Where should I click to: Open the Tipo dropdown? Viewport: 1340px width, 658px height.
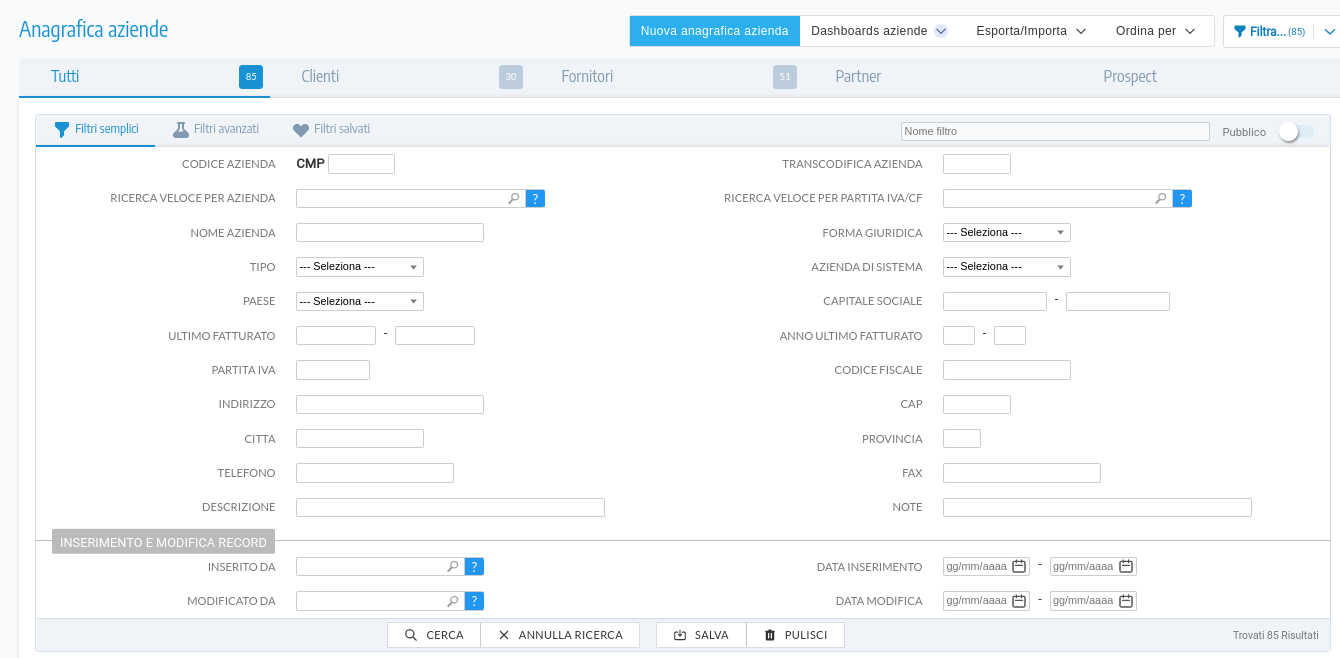coord(360,267)
